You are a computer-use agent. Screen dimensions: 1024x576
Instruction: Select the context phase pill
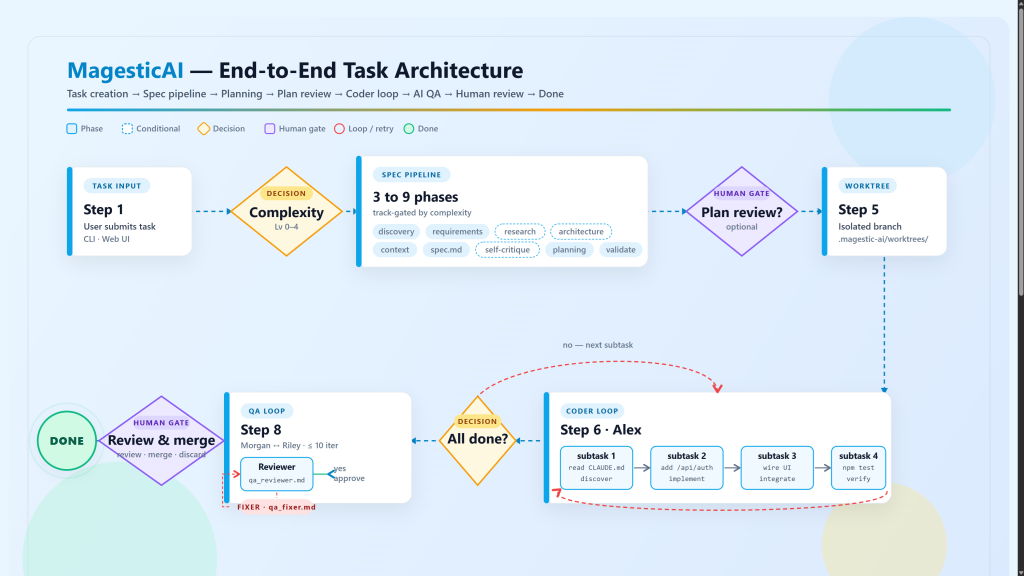(394, 249)
